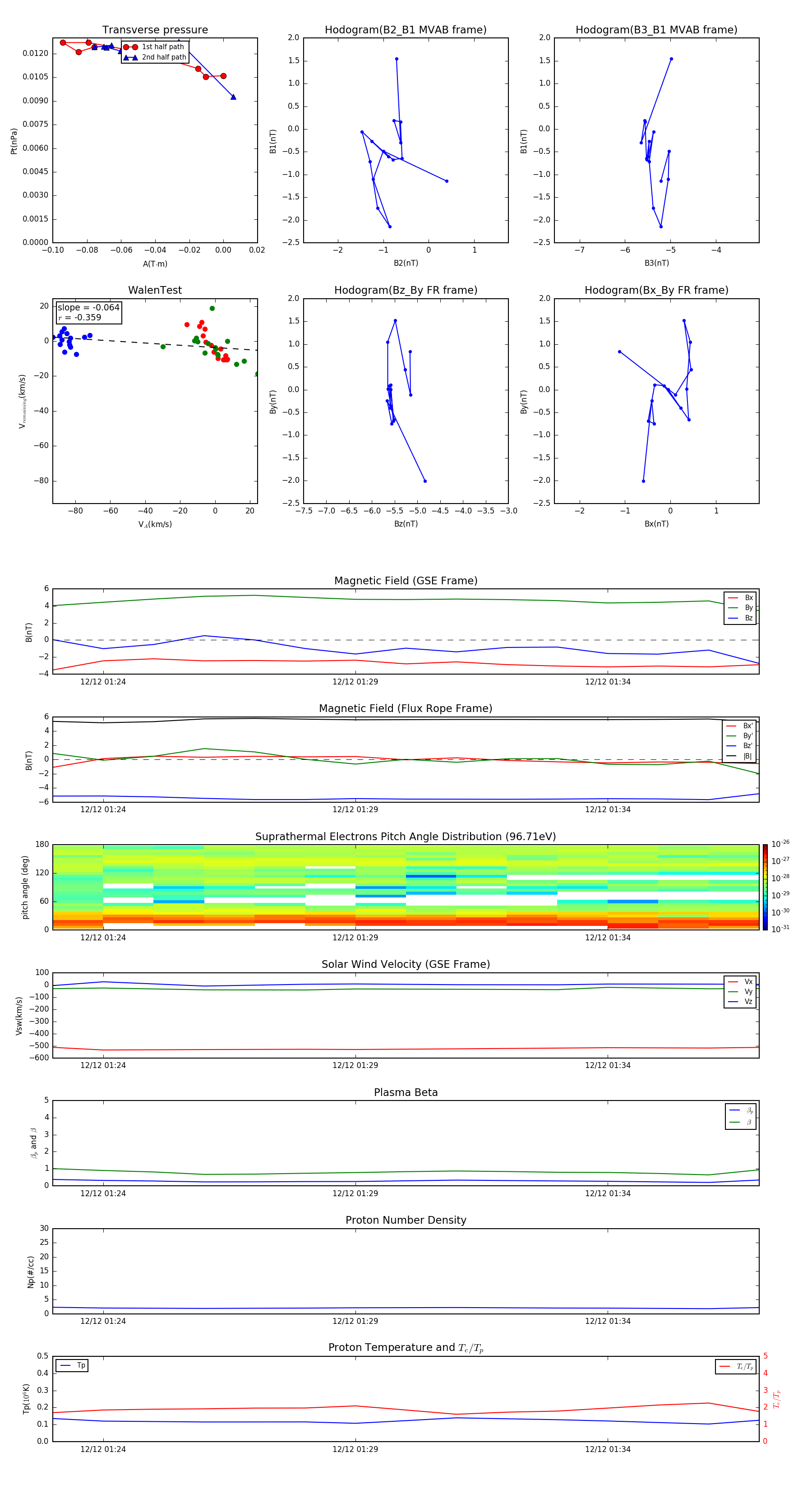Click the pitch angle color bar

[x=765, y=887]
